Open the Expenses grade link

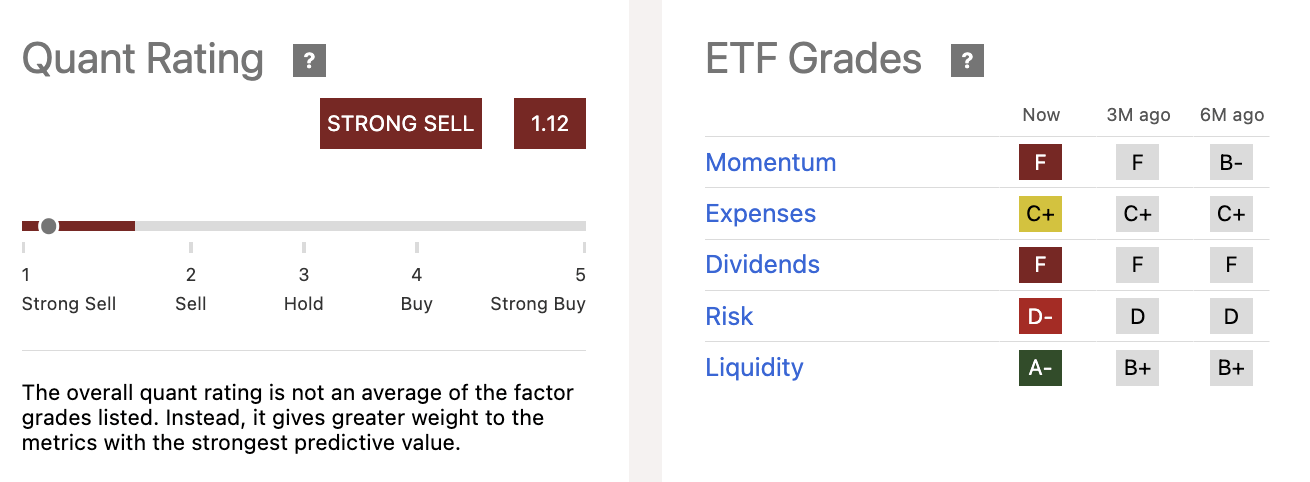[760, 214]
